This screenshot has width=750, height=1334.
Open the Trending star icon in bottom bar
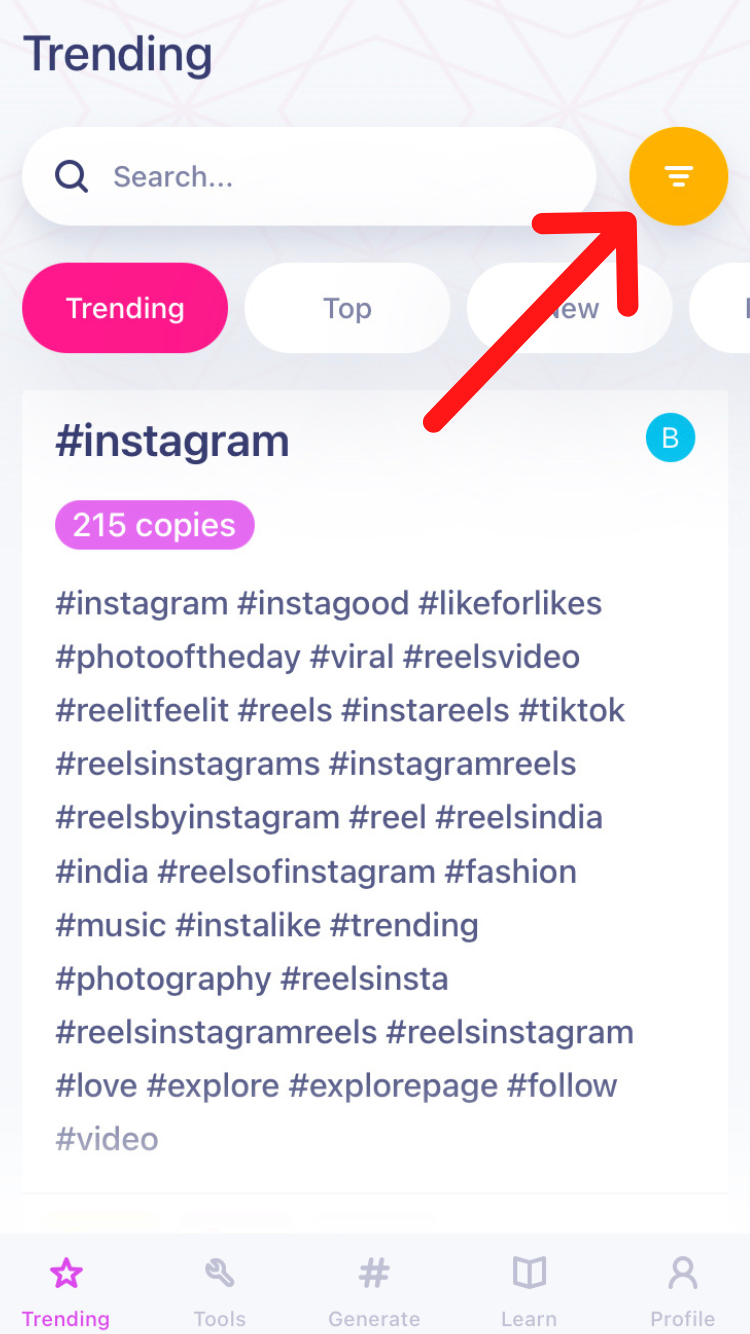point(66,1273)
